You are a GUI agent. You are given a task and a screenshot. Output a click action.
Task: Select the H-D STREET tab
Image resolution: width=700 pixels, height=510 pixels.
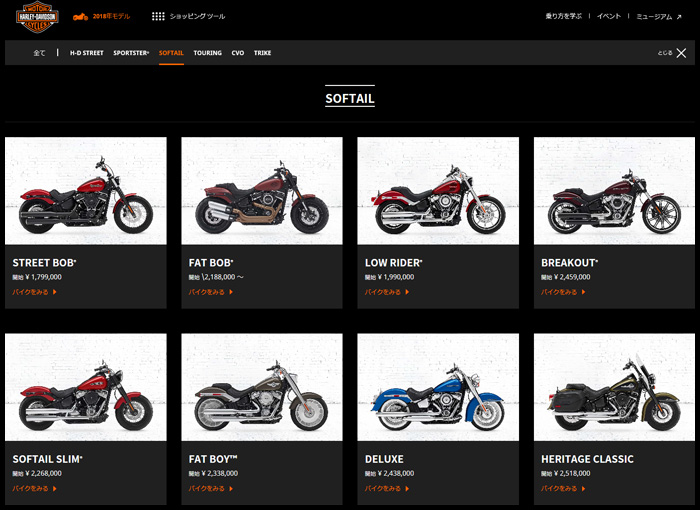[x=87, y=53]
